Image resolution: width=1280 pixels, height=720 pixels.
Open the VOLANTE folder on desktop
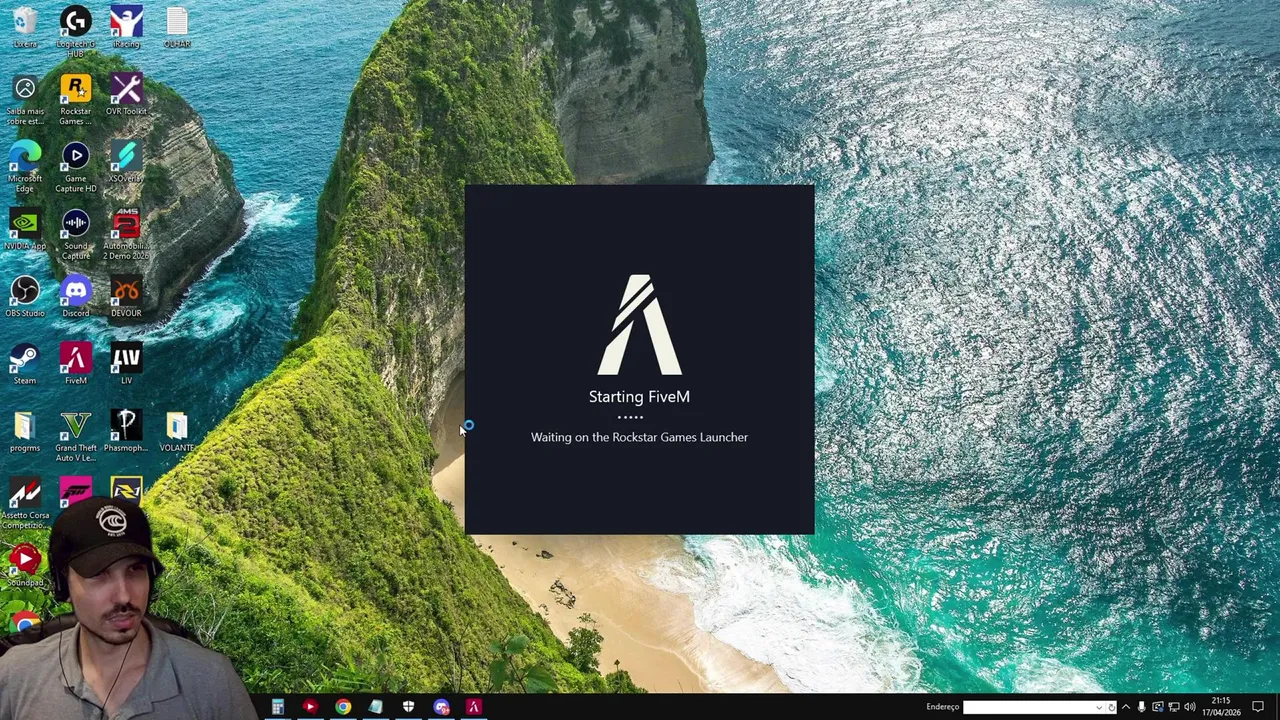[x=177, y=431]
